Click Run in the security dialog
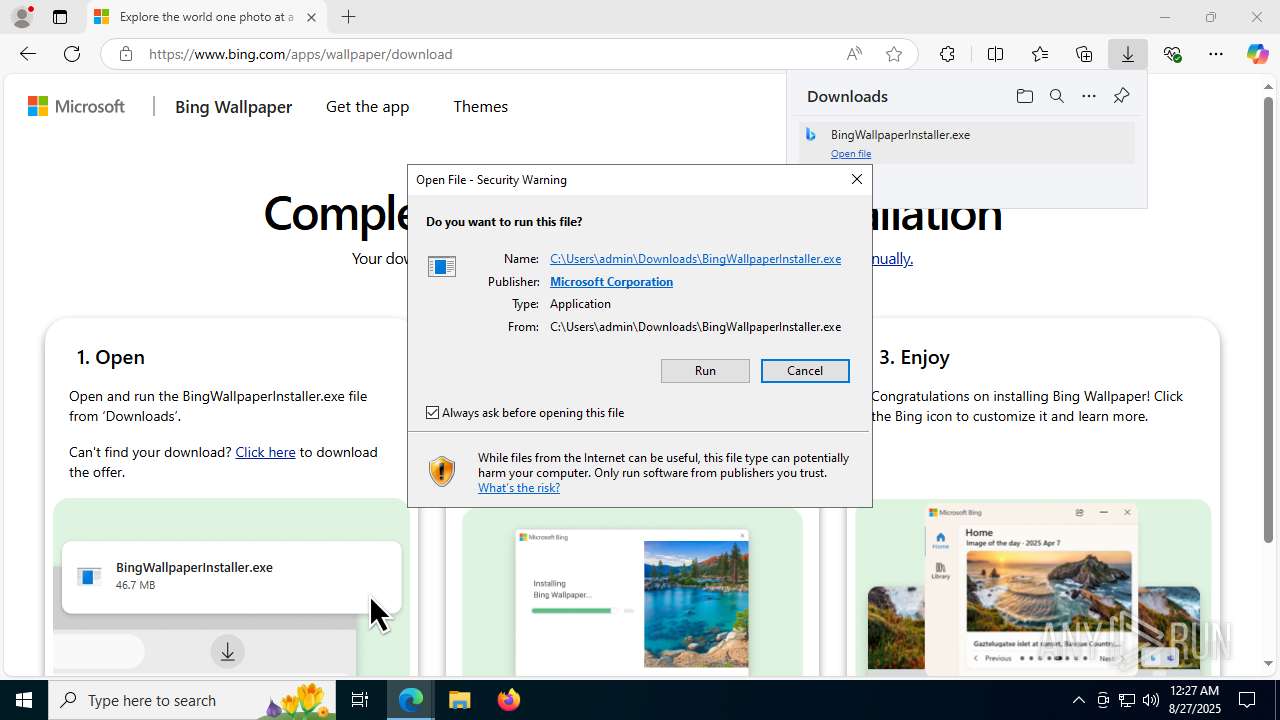 pyautogui.click(x=705, y=370)
